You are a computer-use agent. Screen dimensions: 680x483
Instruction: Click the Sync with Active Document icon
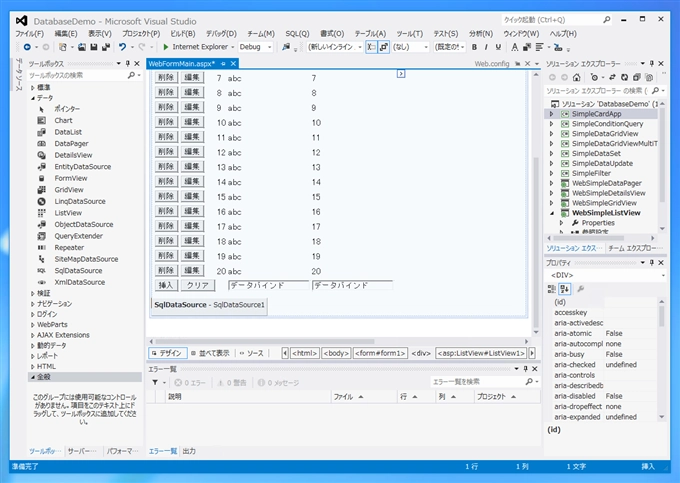point(612,77)
